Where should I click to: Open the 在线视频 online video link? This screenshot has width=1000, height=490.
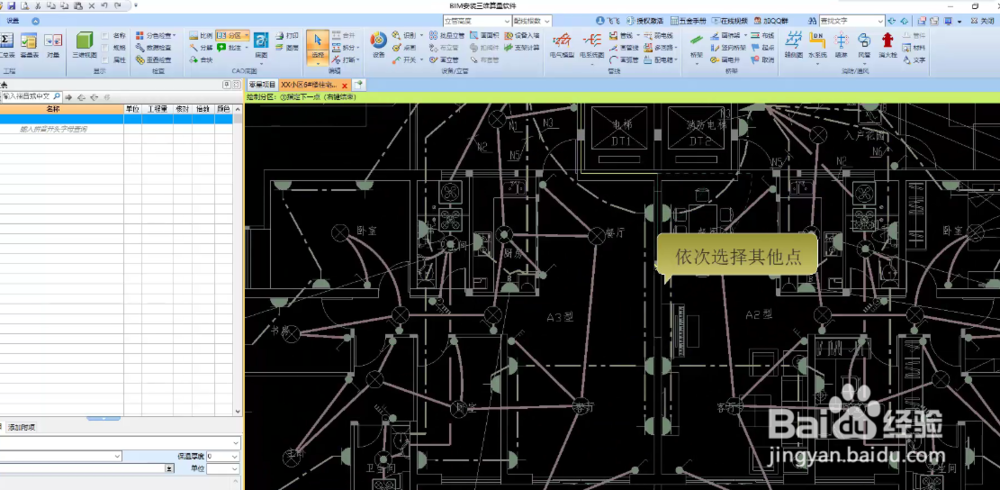(x=730, y=21)
